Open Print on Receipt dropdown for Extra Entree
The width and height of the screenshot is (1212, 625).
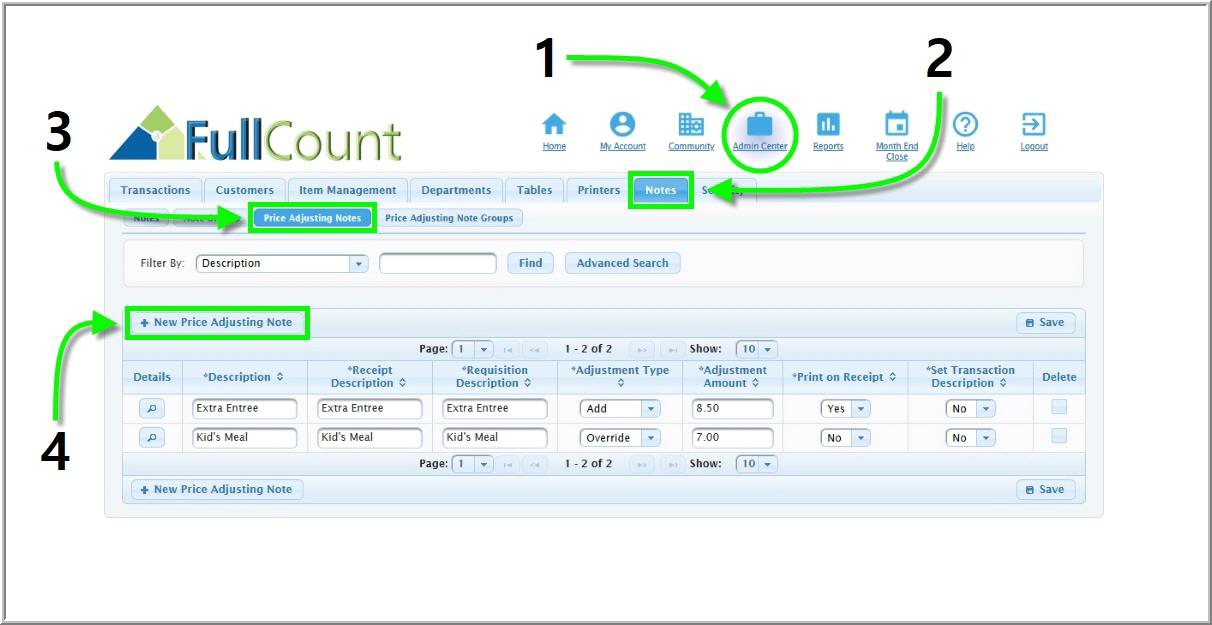860,409
